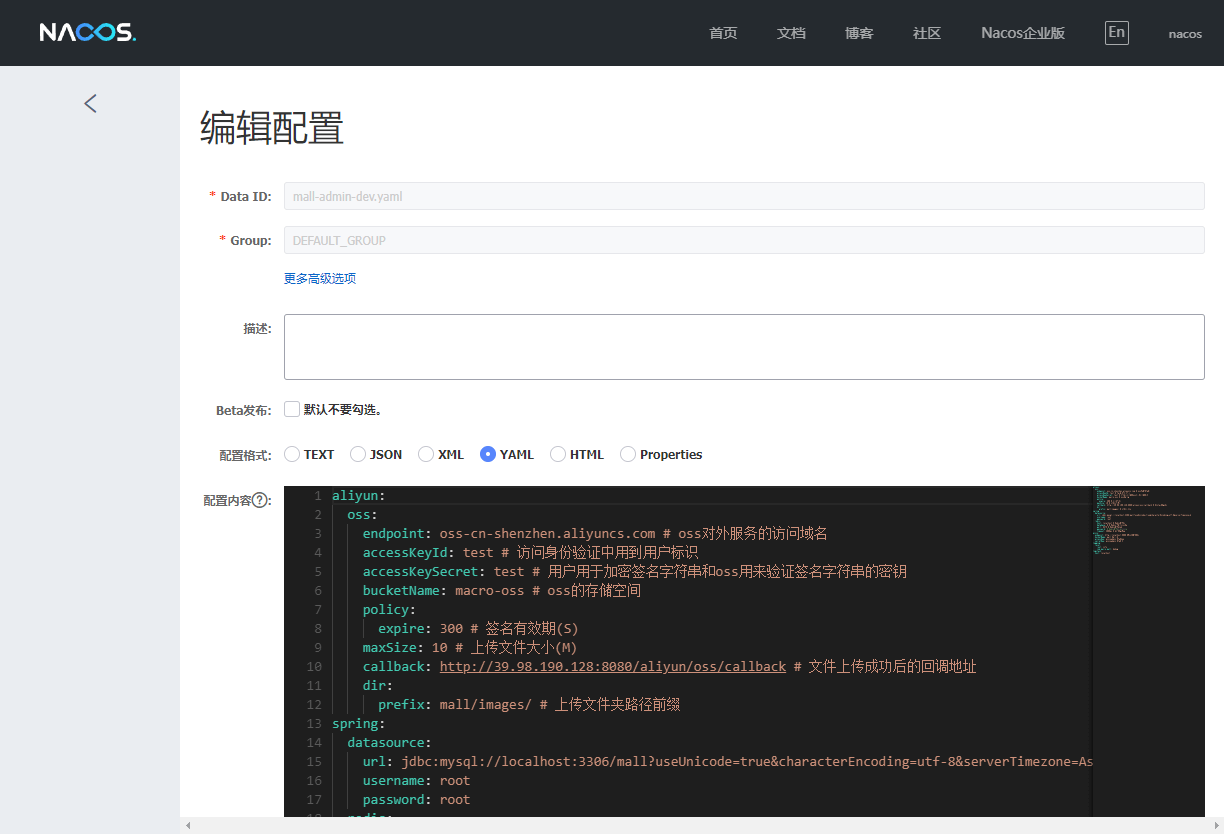Image resolution: width=1224 pixels, height=834 pixels.
Task: Click the 编辑配置 page heading
Action: click(272, 128)
